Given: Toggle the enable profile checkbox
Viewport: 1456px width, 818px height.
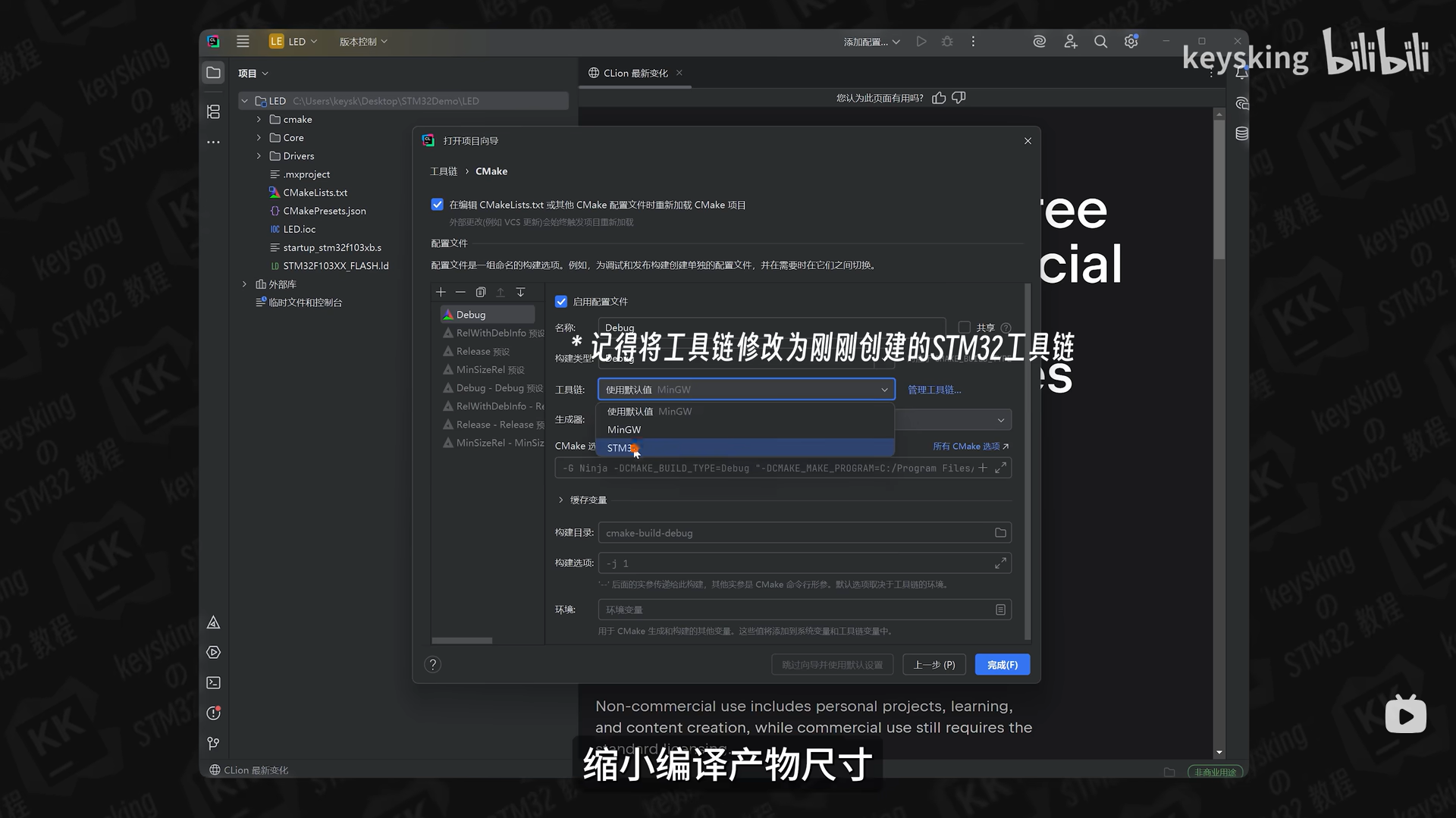Looking at the screenshot, I should 561,302.
